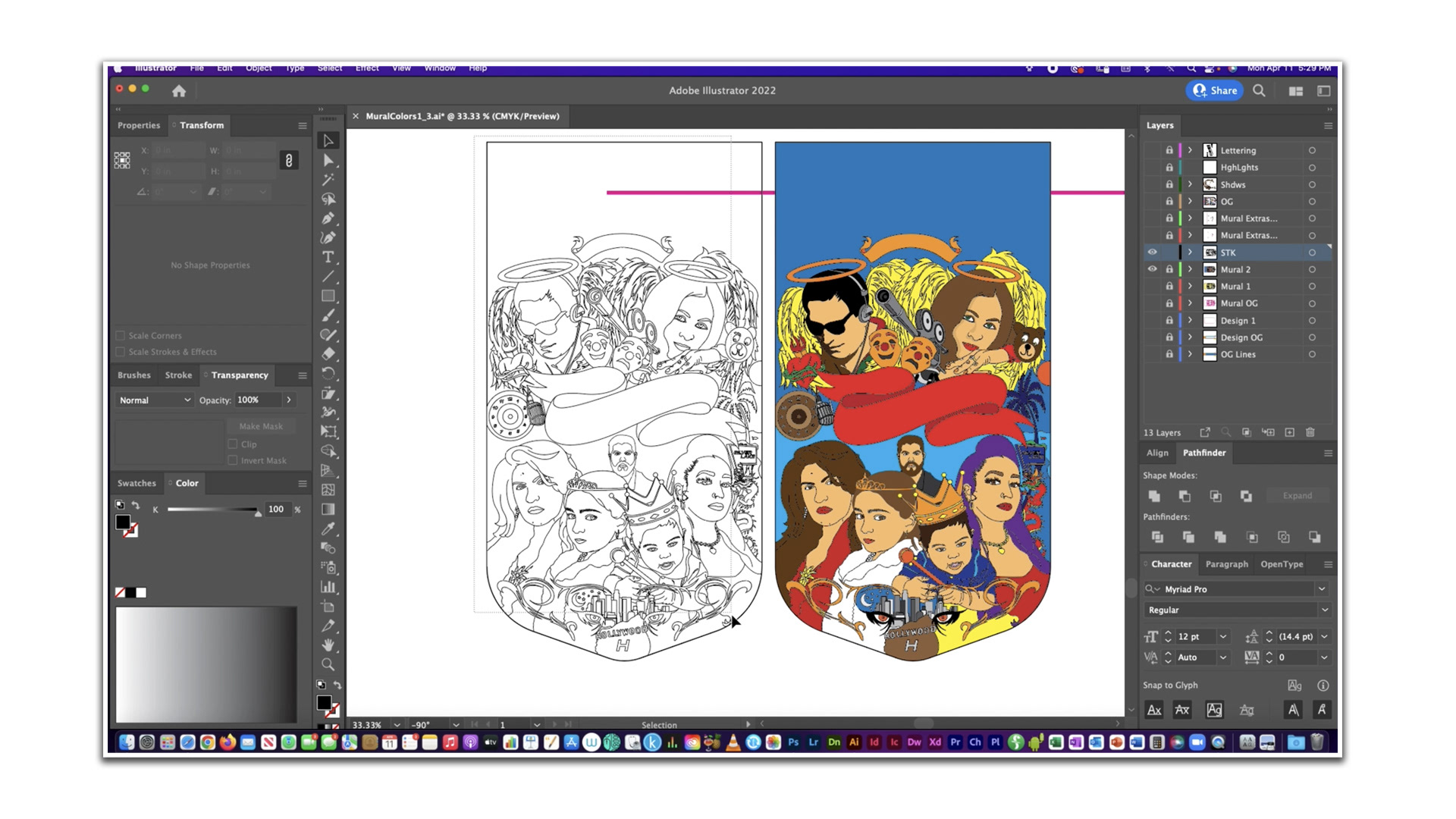1456x819 pixels.
Task: Click the K color slider
Action: pos(212,510)
